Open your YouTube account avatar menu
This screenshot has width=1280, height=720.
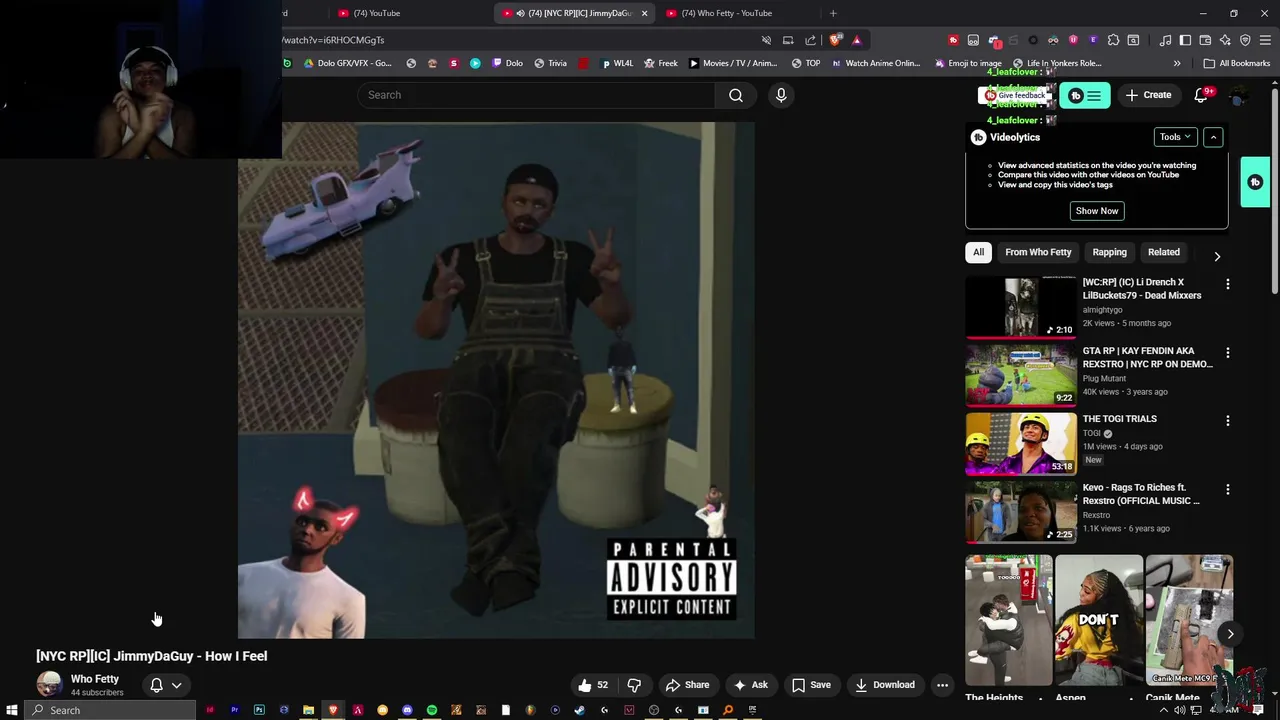[x=1239, y=95]
